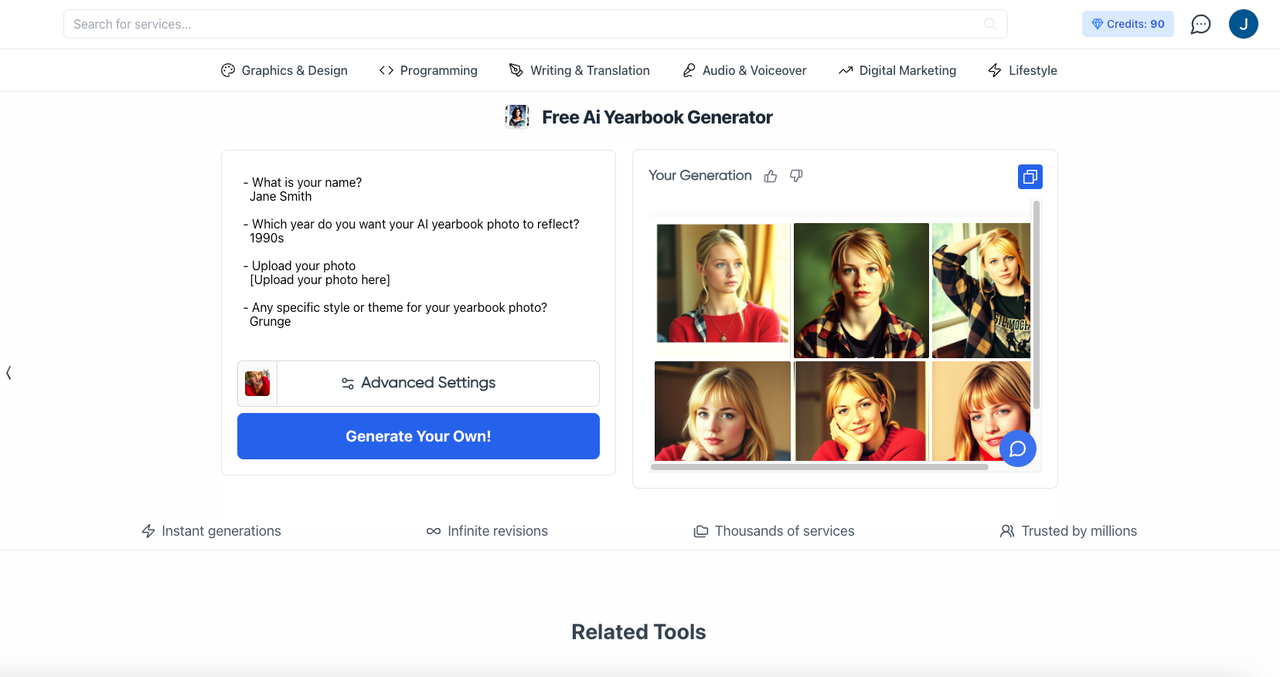Click the copy generation icon
The image size is (1280, 677).
pyautogui.click(x=1029, y=177)
